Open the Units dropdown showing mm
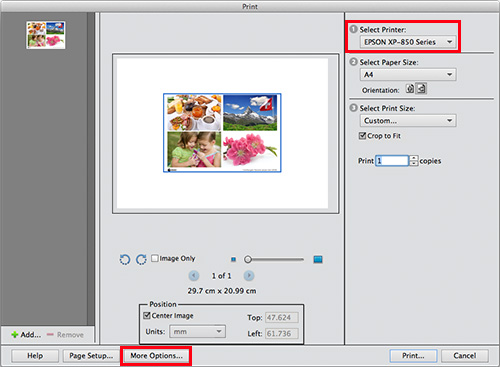 point(197,331)
